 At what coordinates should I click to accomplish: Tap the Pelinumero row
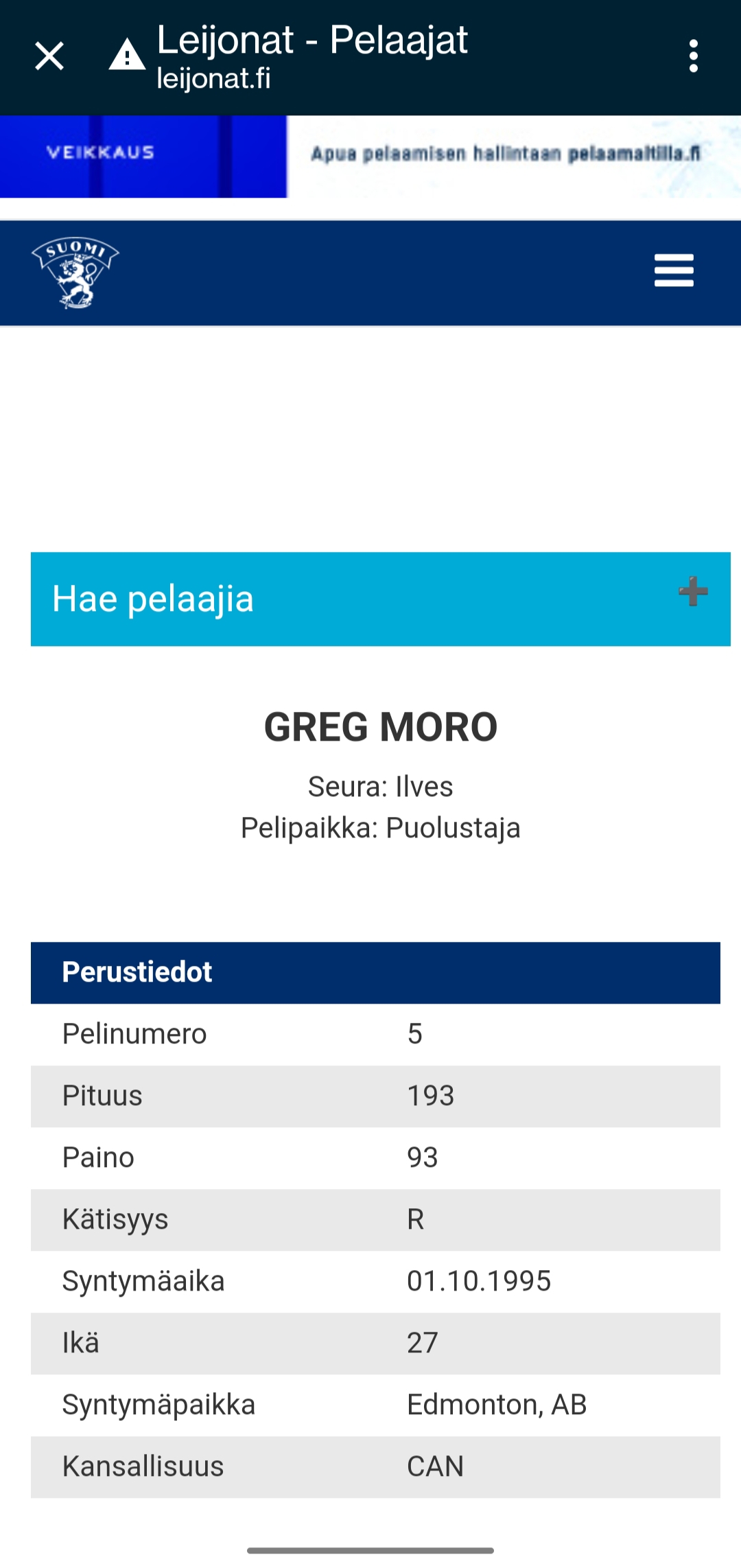(375, 1035)
